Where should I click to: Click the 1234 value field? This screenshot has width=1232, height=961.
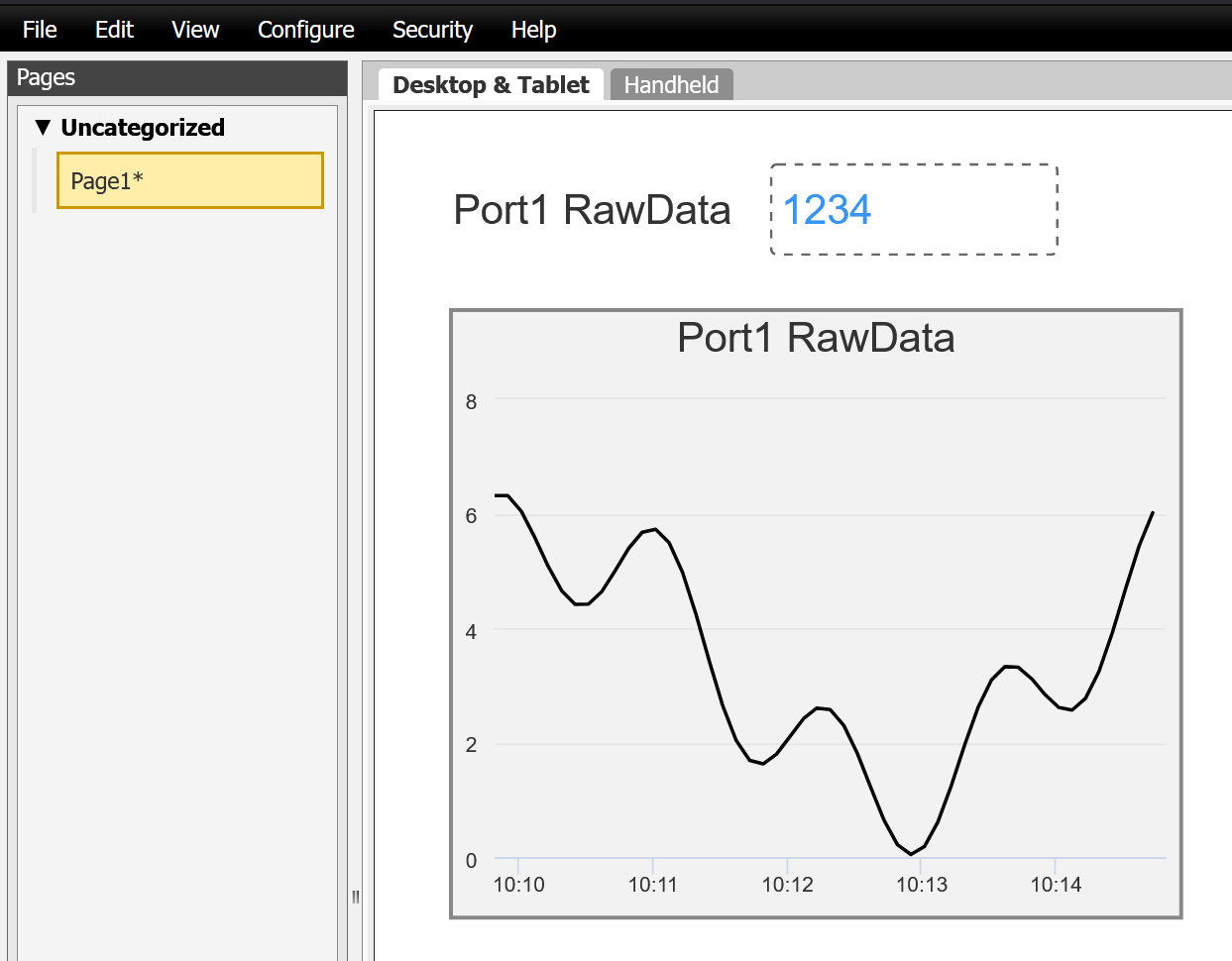[914, 209]
